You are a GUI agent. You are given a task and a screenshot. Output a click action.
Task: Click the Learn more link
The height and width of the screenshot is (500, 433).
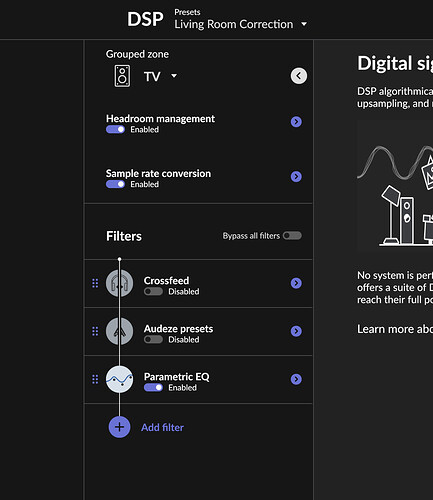point(395,329)
